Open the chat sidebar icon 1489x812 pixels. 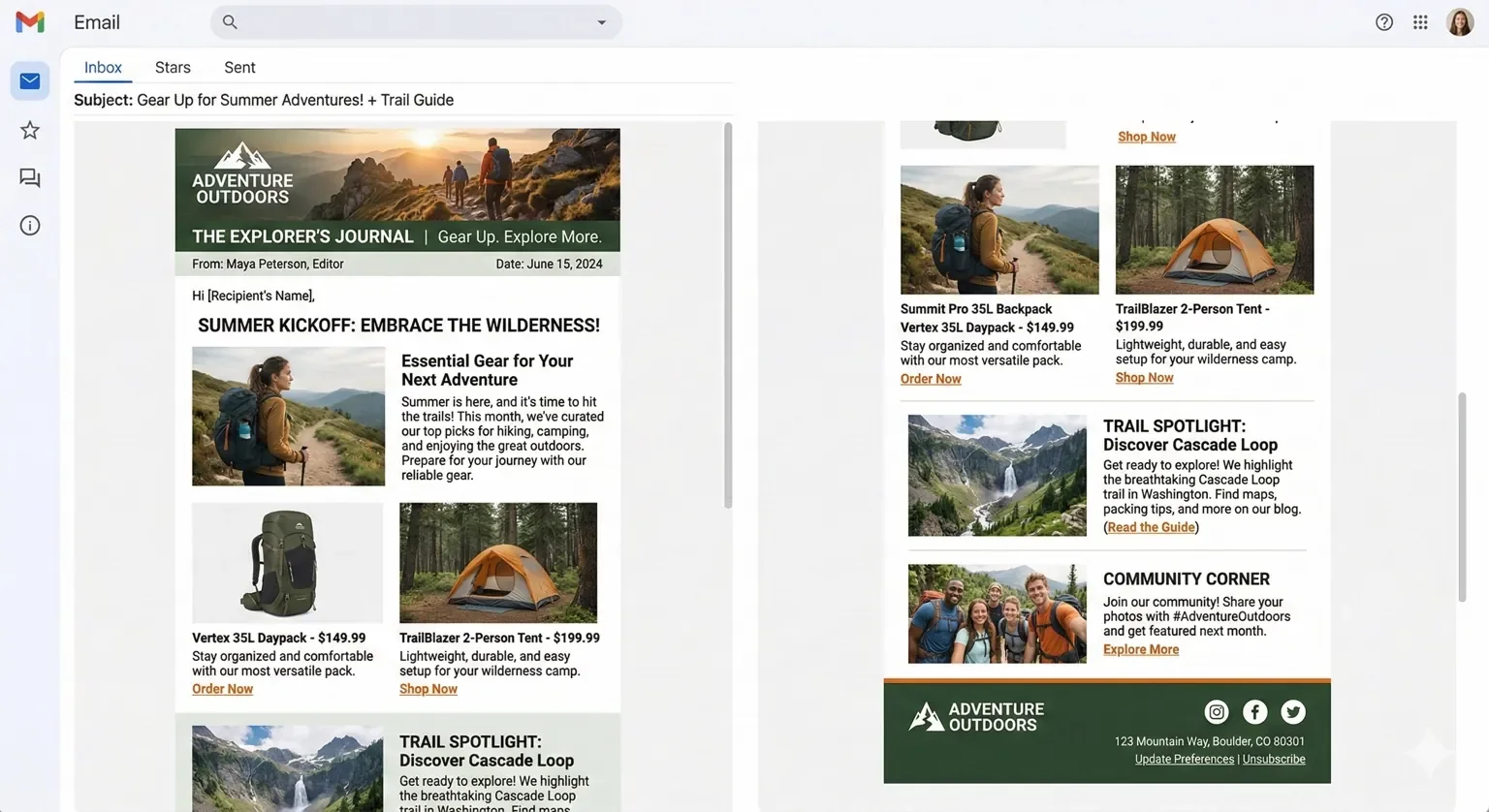(x=29, y=177)
